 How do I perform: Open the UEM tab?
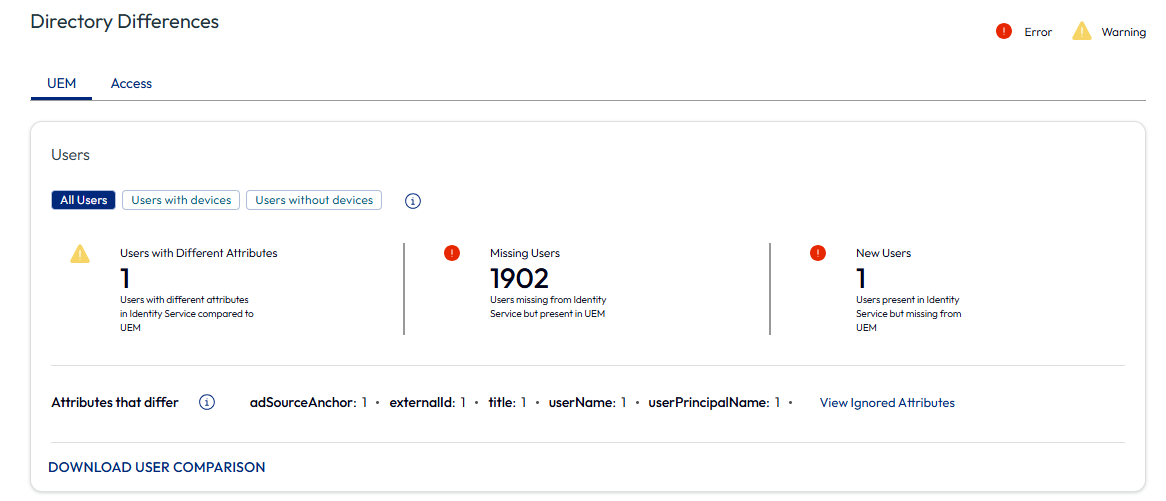[x=62, y=83]
